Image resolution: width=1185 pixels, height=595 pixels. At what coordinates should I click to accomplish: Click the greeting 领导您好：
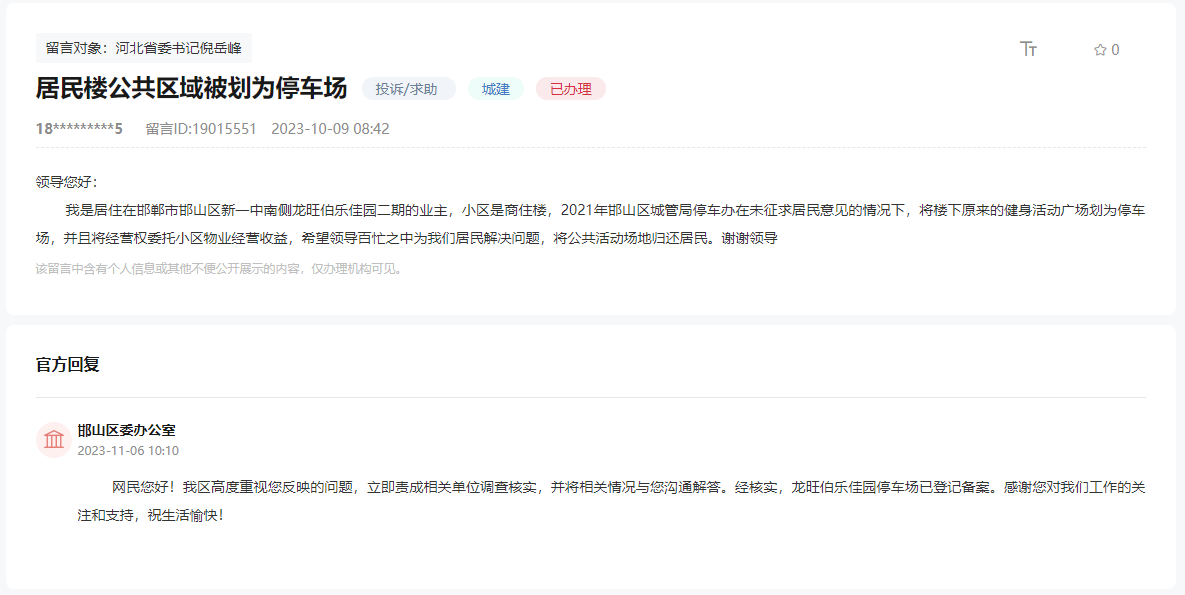point(67,182)
